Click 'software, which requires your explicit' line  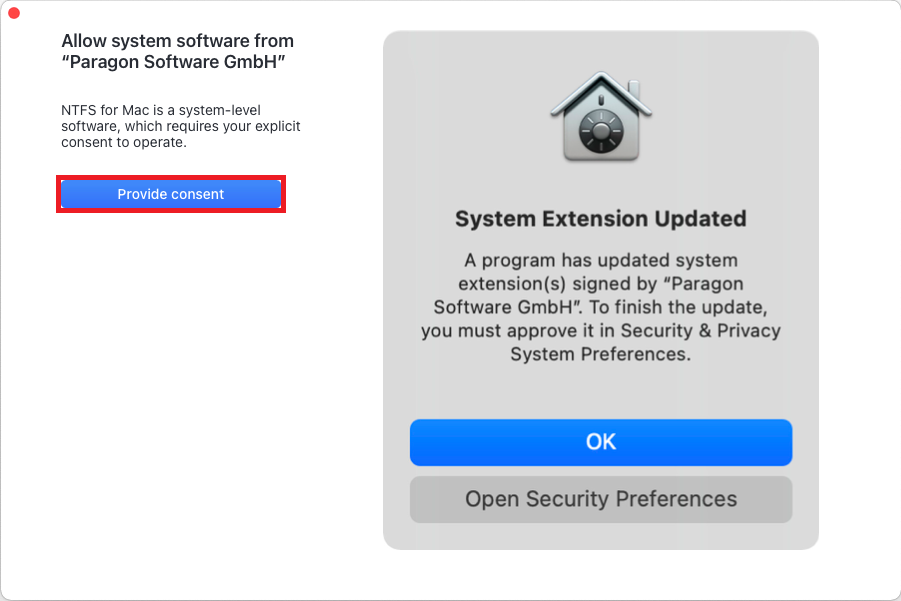[x=181, y=126]
